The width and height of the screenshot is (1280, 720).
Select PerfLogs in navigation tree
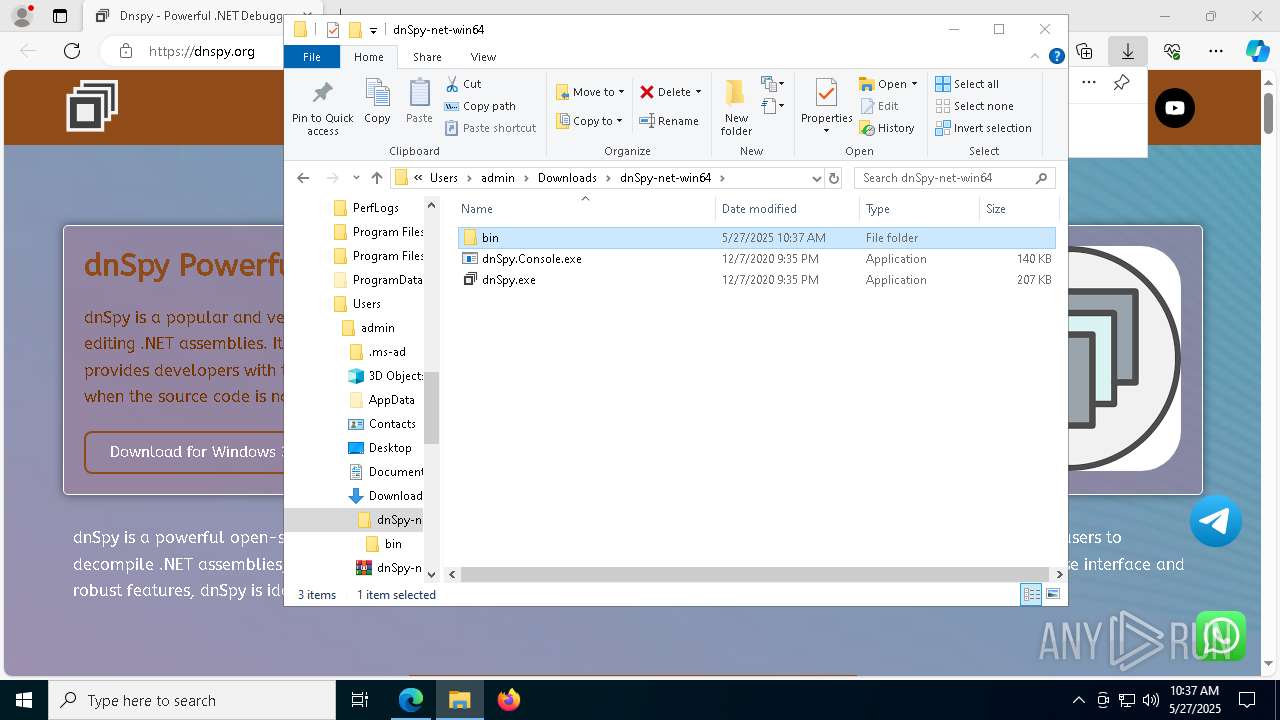click(375, 208)
